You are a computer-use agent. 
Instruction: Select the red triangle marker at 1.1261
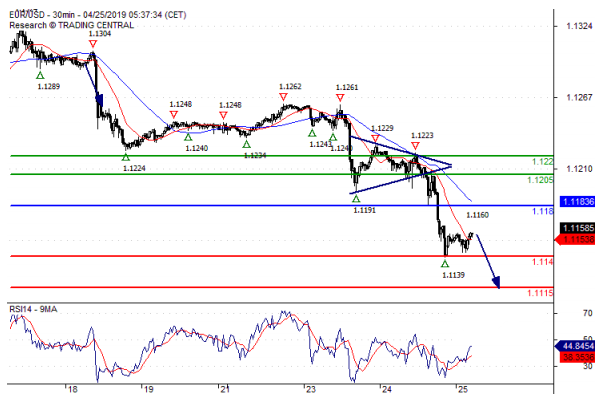tap(340, 98)
